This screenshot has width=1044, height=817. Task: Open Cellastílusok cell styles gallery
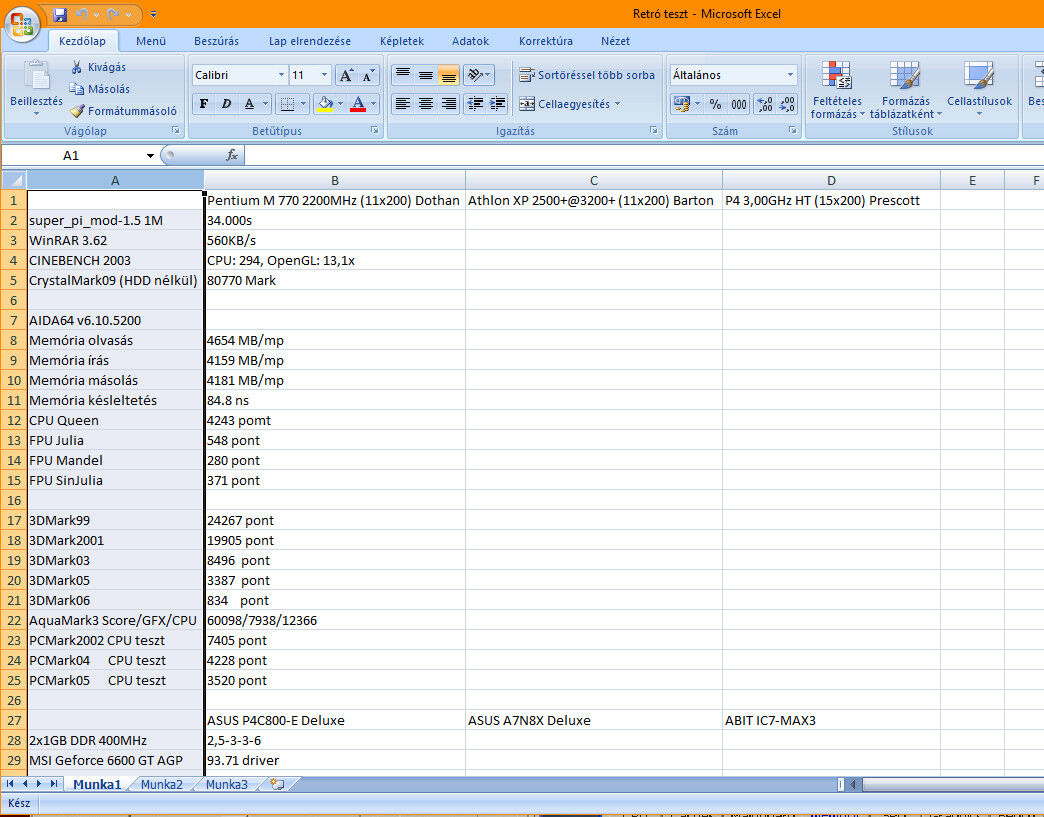[x=979, y=89]
